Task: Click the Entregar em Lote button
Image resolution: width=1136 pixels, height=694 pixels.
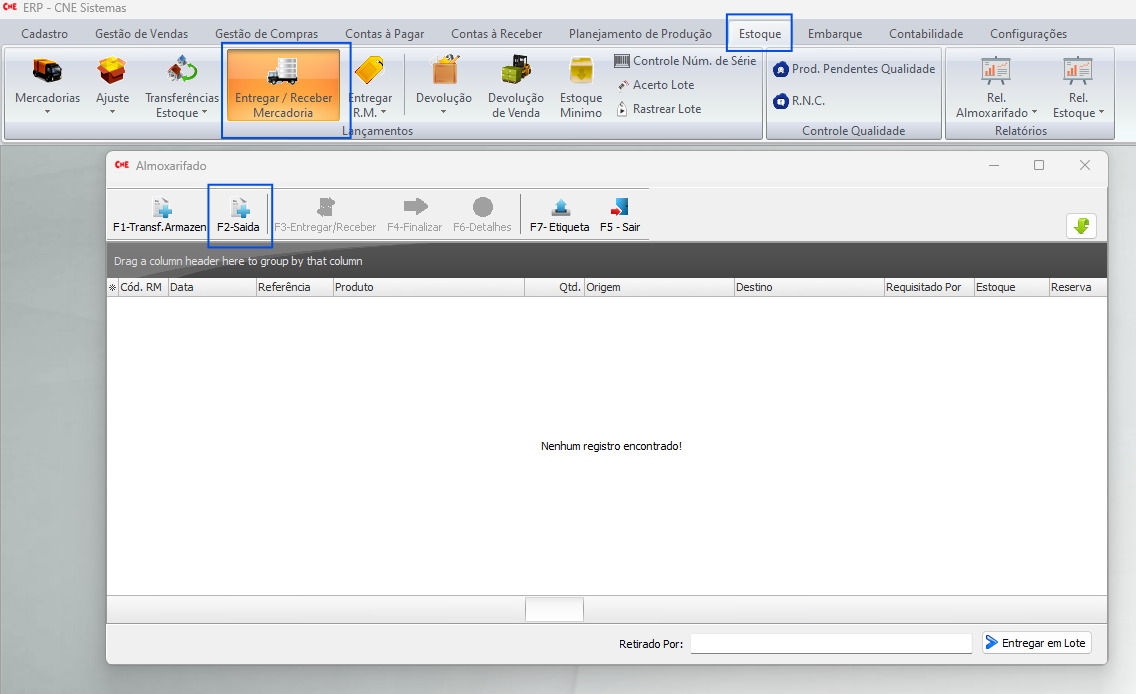Action: [x=1036, y=643]
